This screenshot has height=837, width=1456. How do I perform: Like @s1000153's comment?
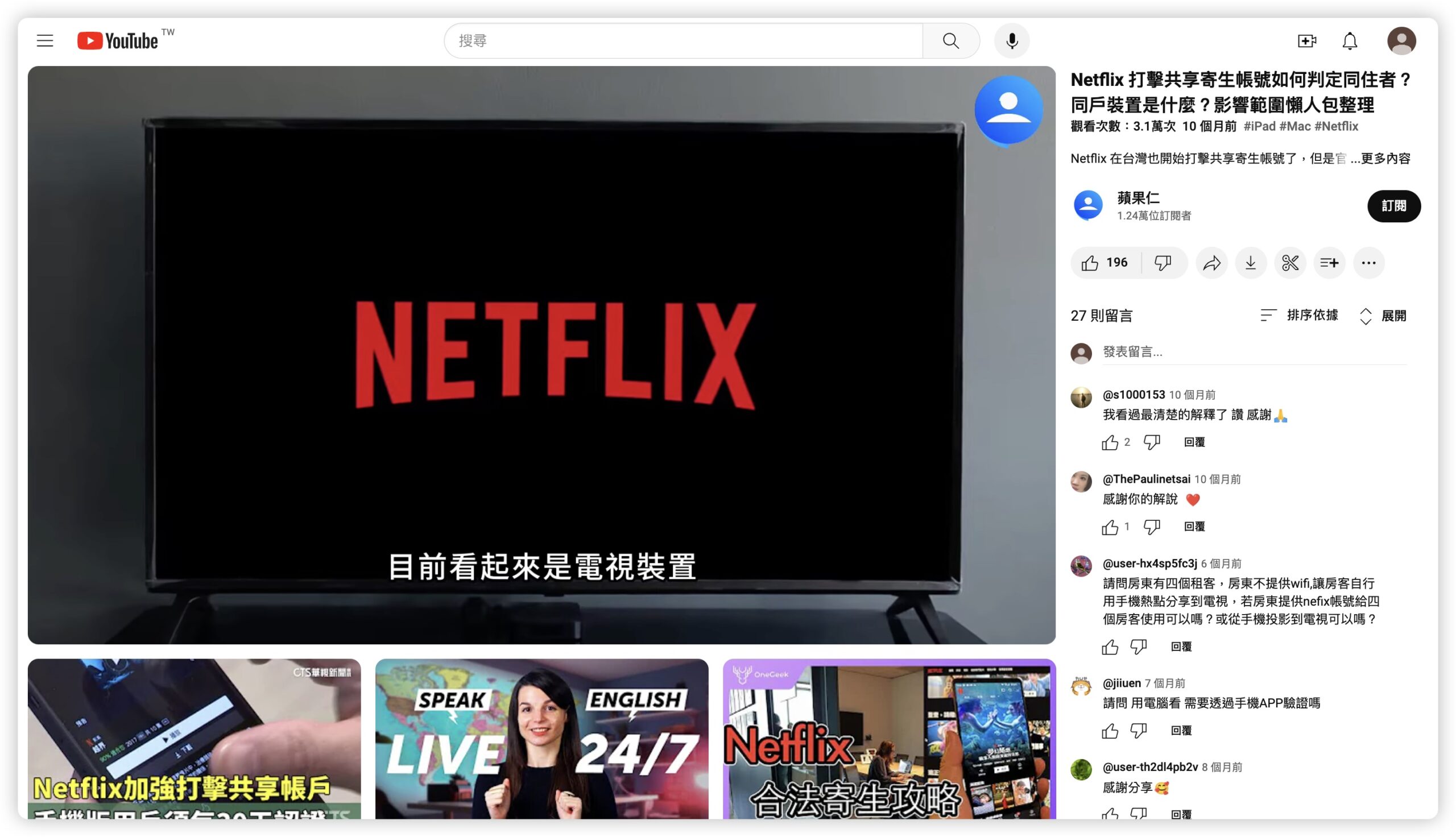point(1110,442)
